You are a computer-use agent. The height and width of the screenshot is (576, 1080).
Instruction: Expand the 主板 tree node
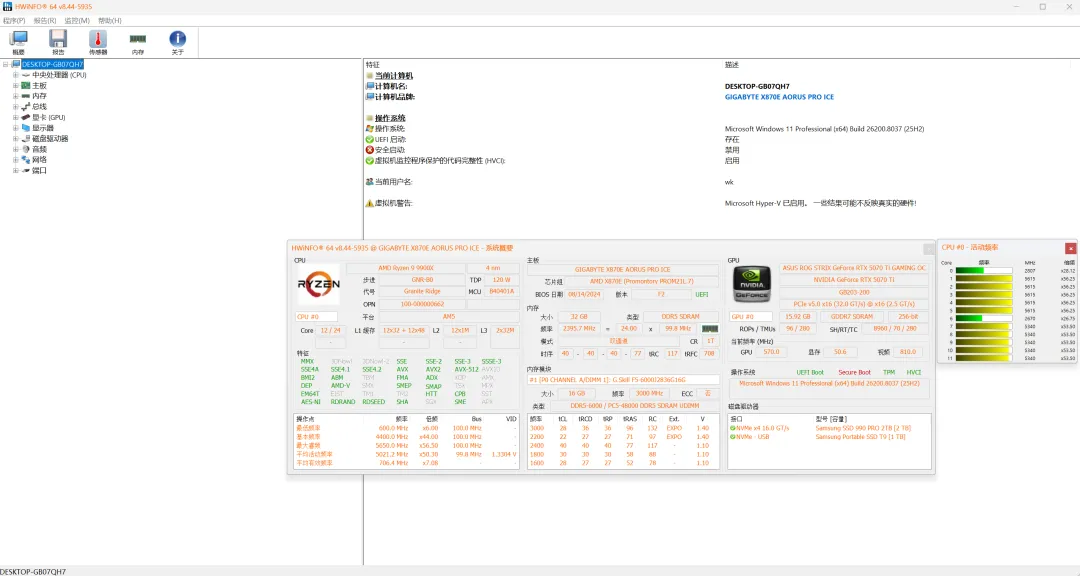coord(15,85)
